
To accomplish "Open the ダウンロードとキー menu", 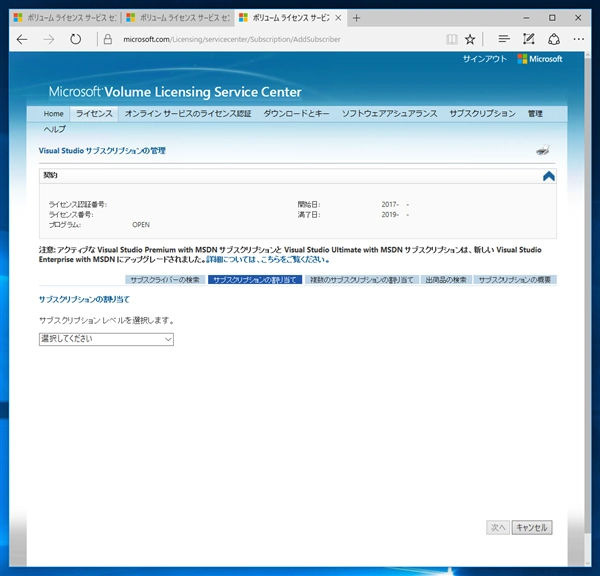I will point(296,114).
